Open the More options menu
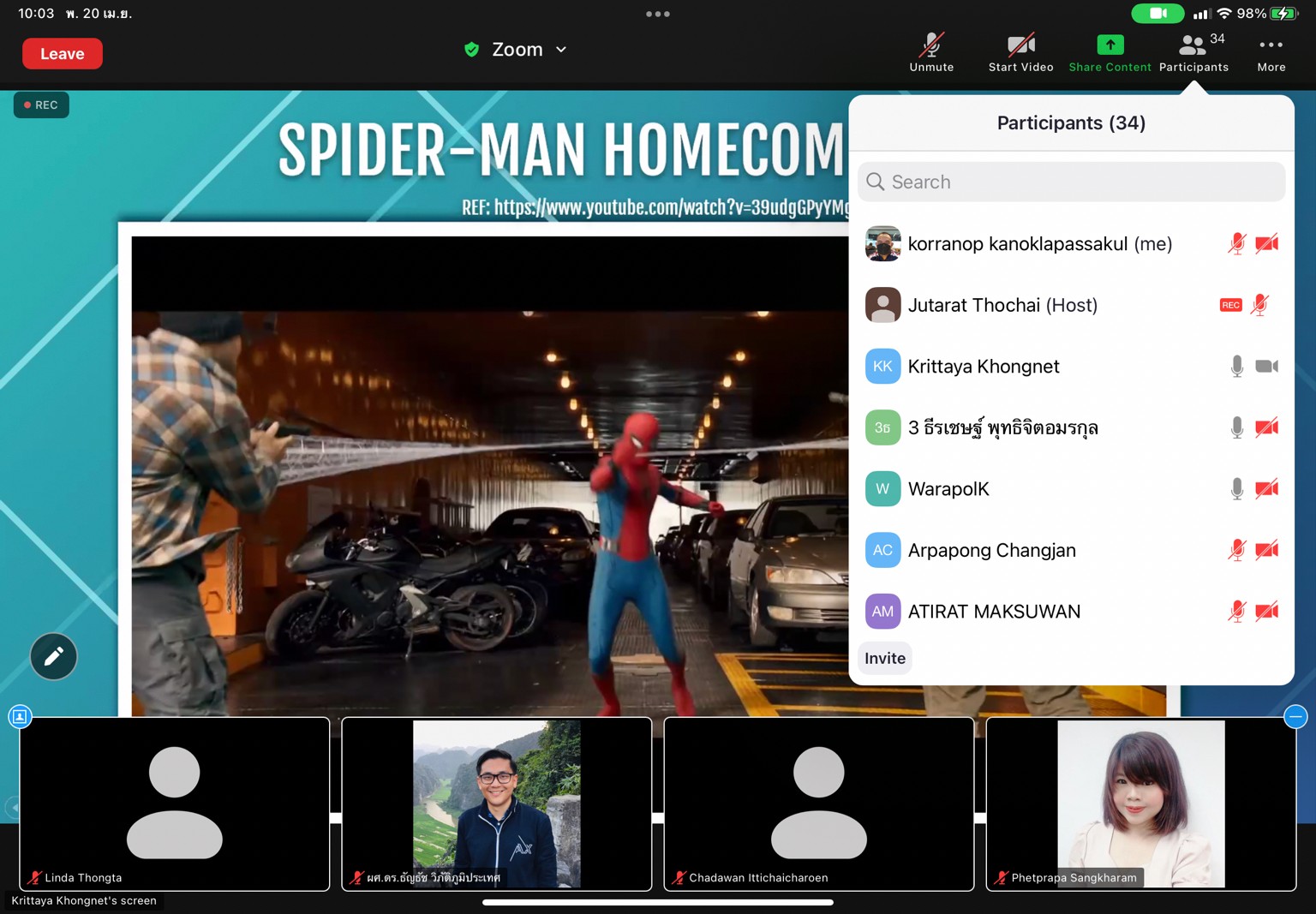The image size is (1316, 914). pos(1271,52)
